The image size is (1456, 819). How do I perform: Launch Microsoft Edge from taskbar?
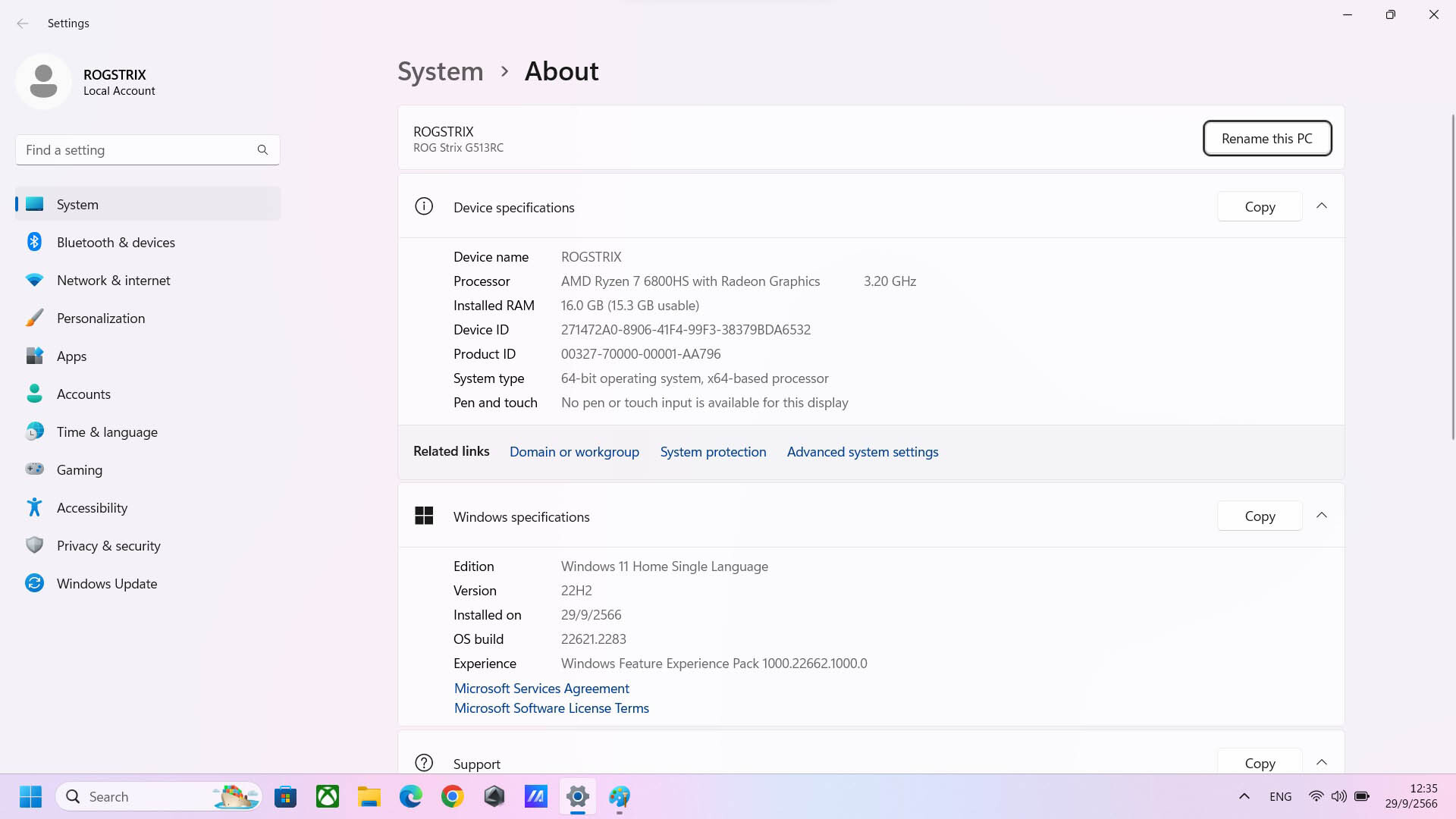pos(411,796)
